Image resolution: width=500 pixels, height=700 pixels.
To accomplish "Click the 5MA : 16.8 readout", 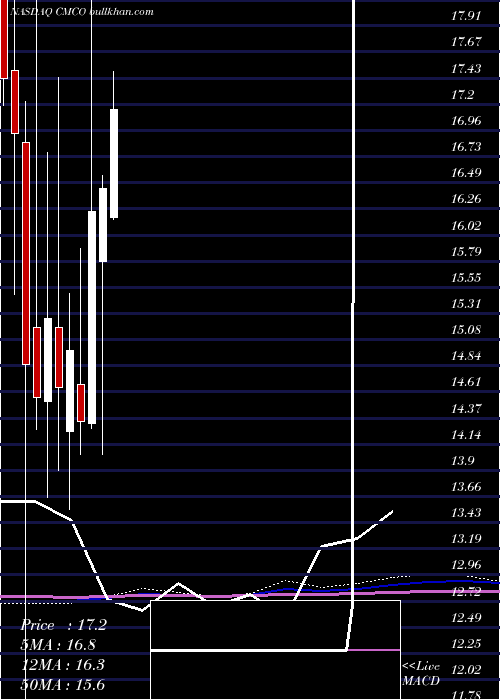I will tap(58, 645).
